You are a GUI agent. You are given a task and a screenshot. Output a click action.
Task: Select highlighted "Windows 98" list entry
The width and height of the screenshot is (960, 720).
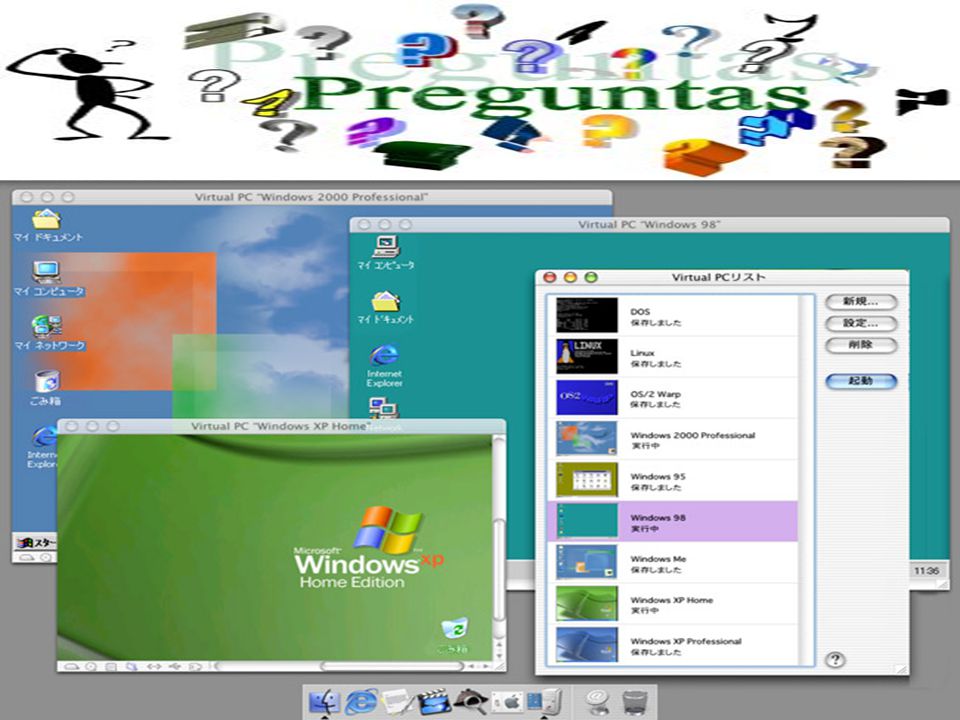pyautogui.click(x=673, y=522)
